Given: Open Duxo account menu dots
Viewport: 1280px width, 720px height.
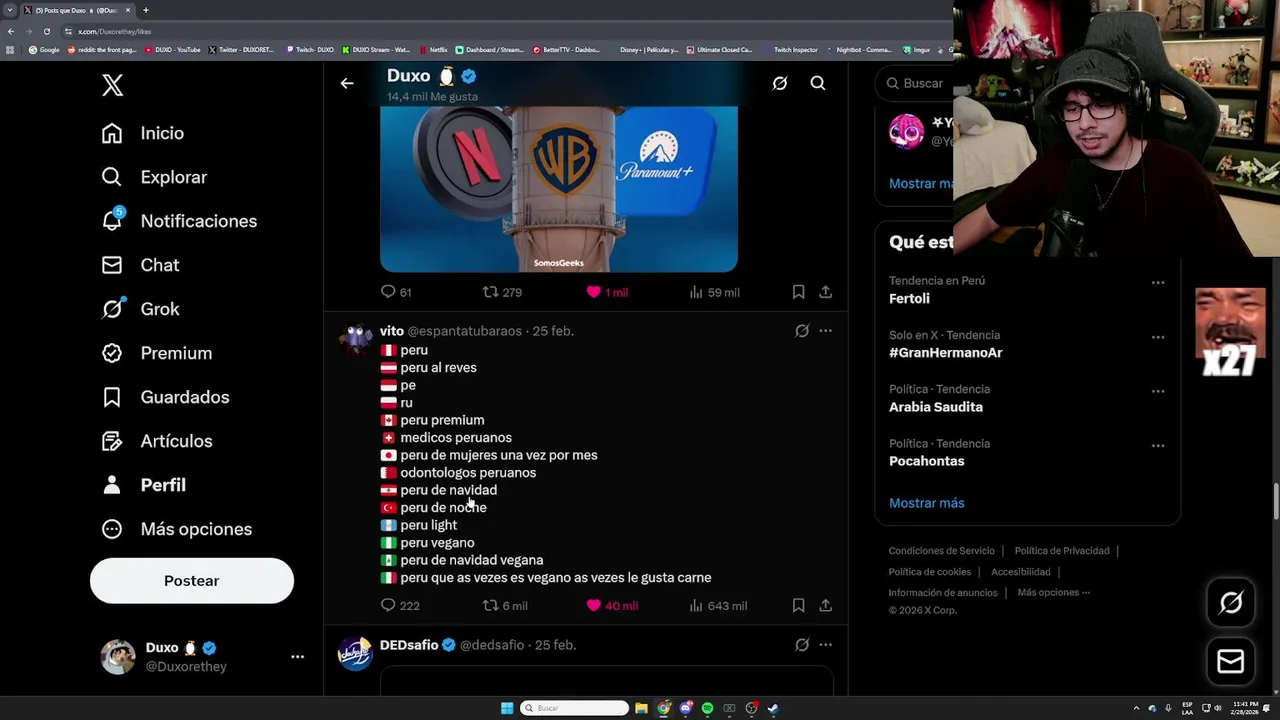Looking at the screenshot, I should click(297, 657).
